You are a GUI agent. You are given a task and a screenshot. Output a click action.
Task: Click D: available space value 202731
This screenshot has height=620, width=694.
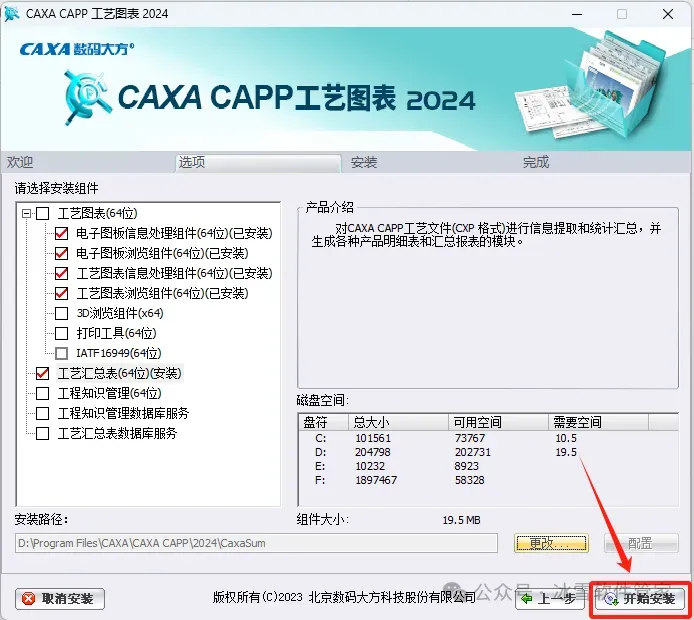[x=473, y=452]
